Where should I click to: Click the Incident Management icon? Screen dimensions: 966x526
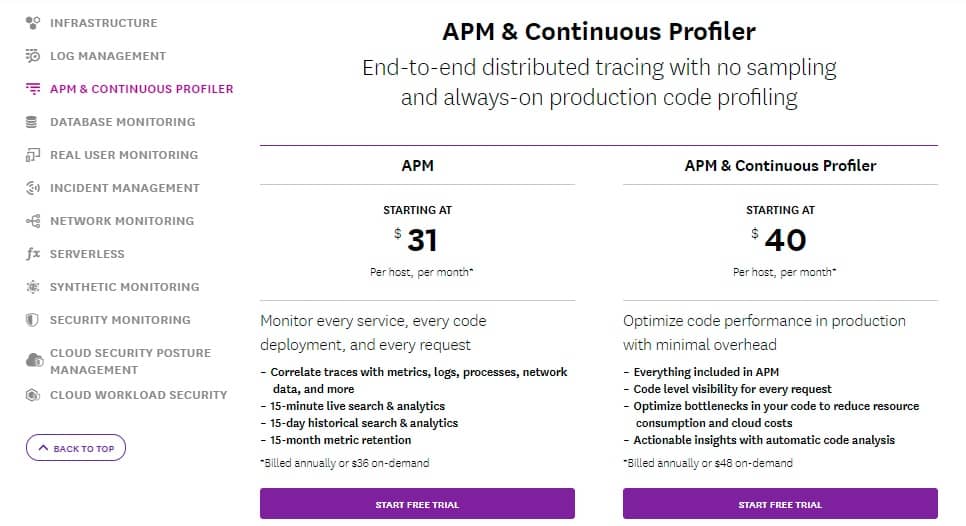click(x=33, y=188)
